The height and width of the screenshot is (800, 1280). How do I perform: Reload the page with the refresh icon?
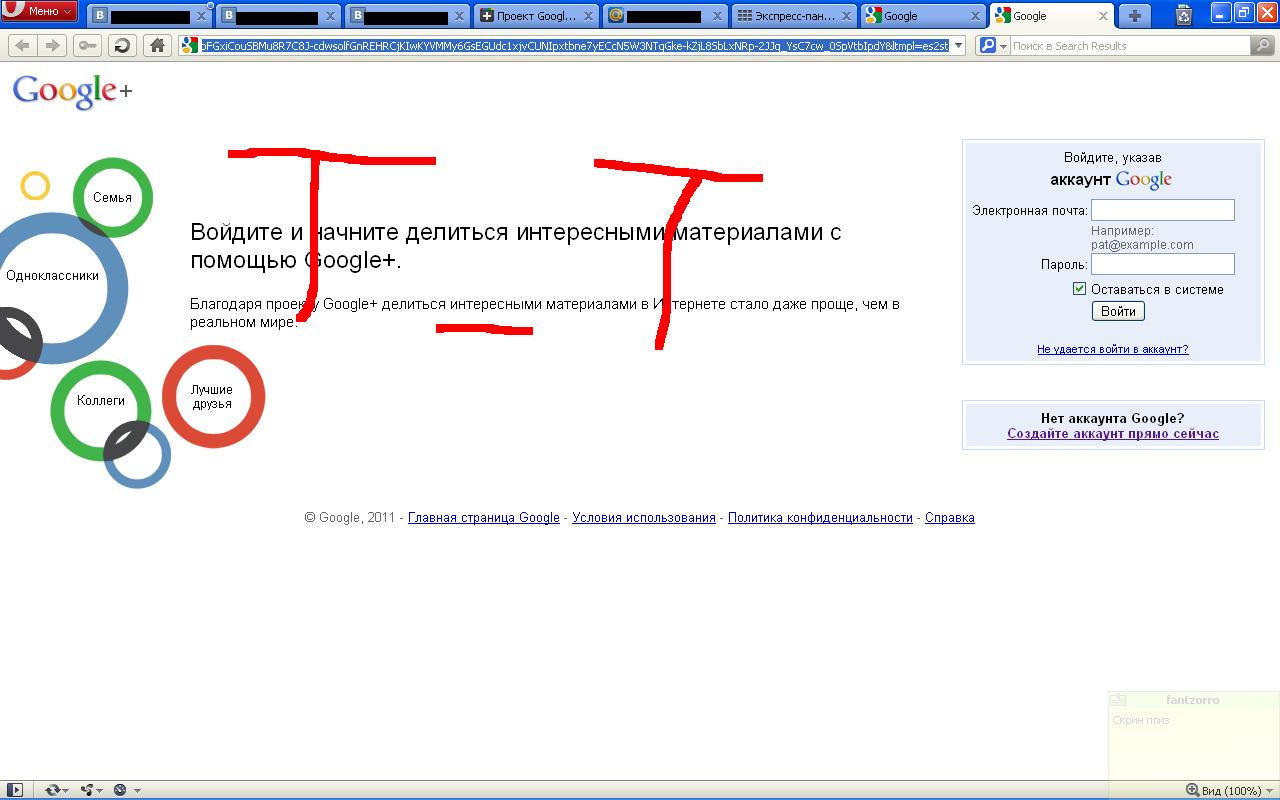(x=122, y=45)
